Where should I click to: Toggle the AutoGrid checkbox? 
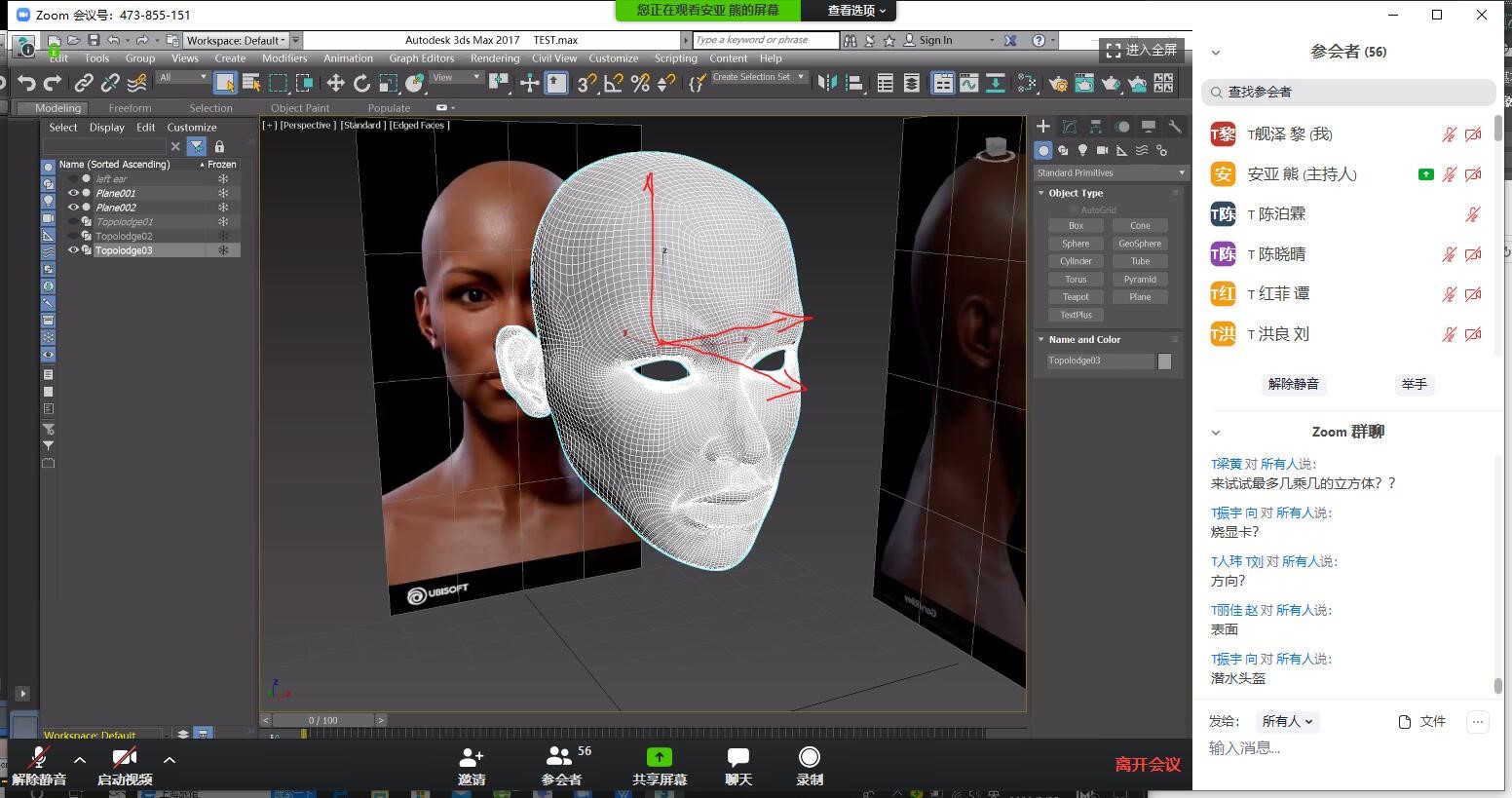[x=1075, y=210]
